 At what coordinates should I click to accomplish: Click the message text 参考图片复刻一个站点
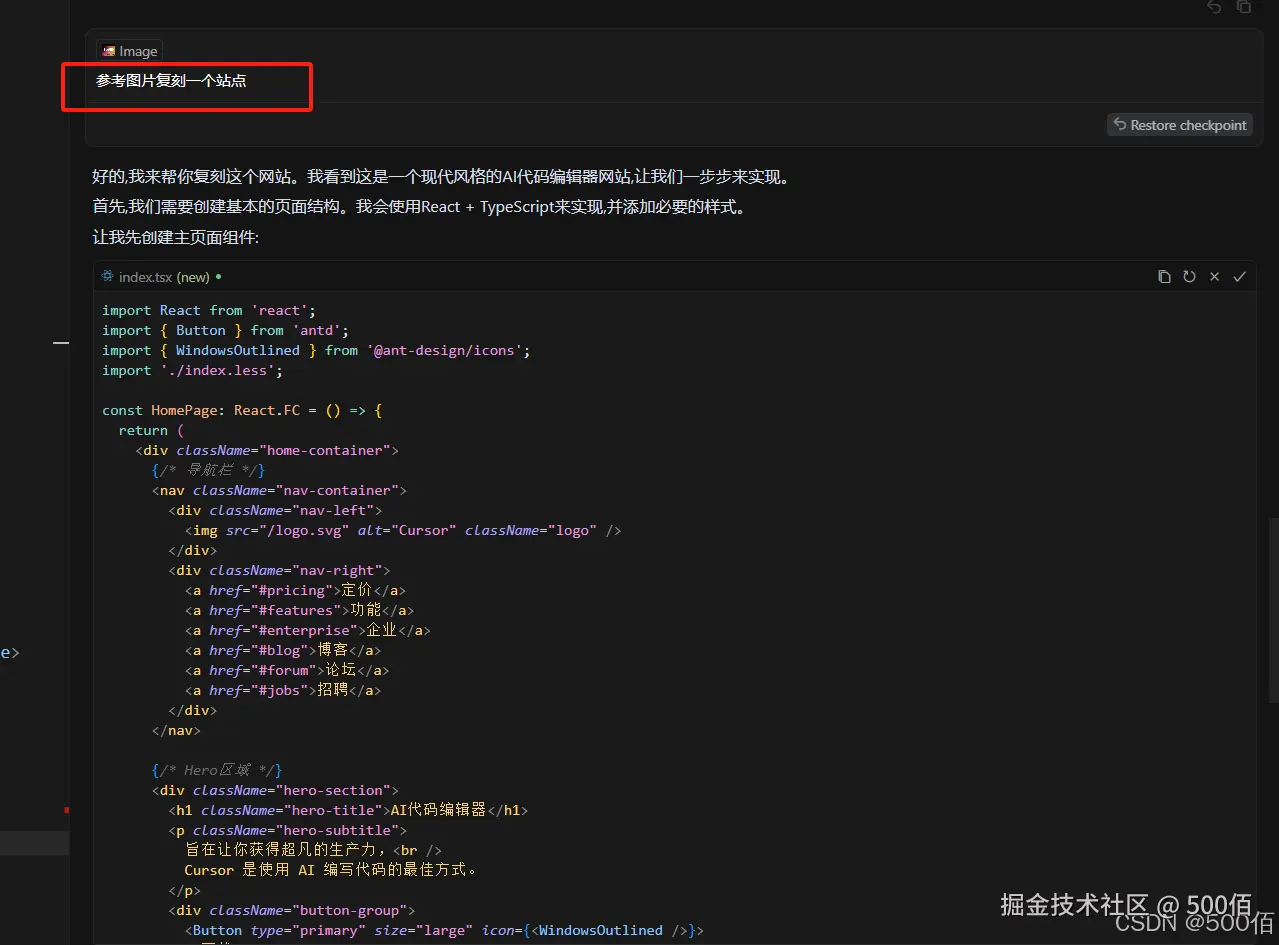pos(171,81)
